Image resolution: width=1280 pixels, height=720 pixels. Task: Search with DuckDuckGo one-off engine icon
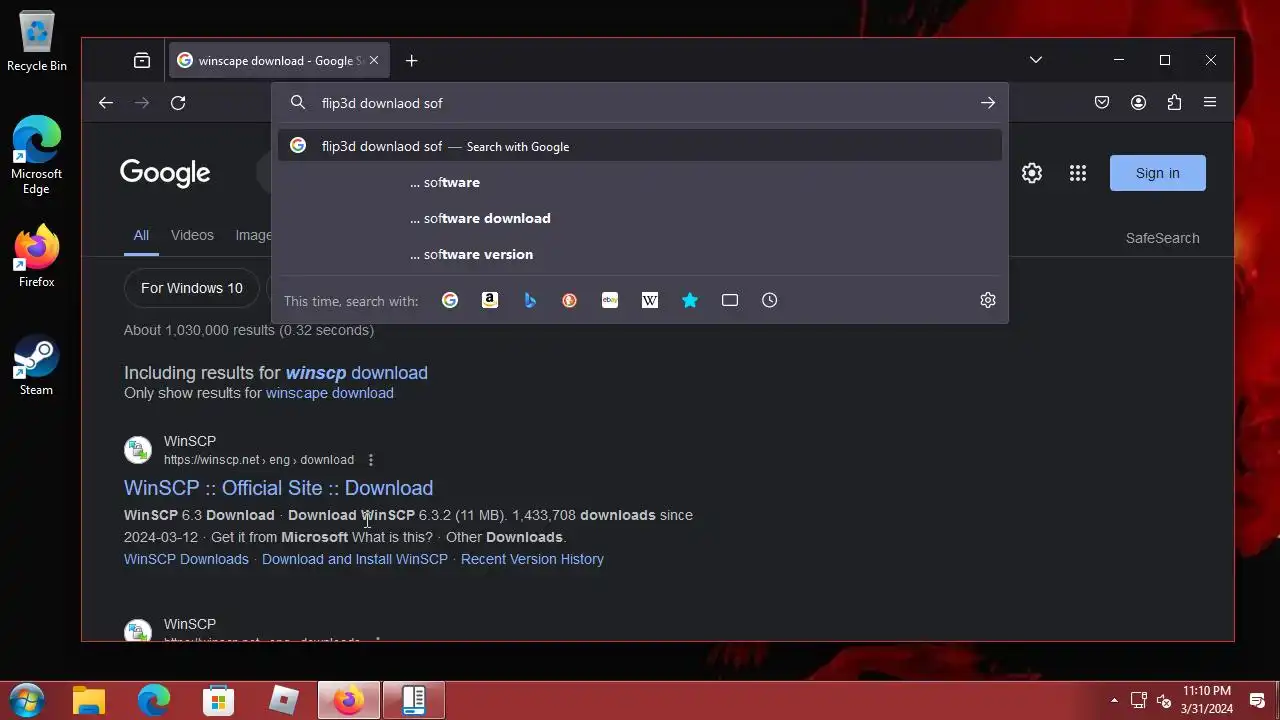570,300
